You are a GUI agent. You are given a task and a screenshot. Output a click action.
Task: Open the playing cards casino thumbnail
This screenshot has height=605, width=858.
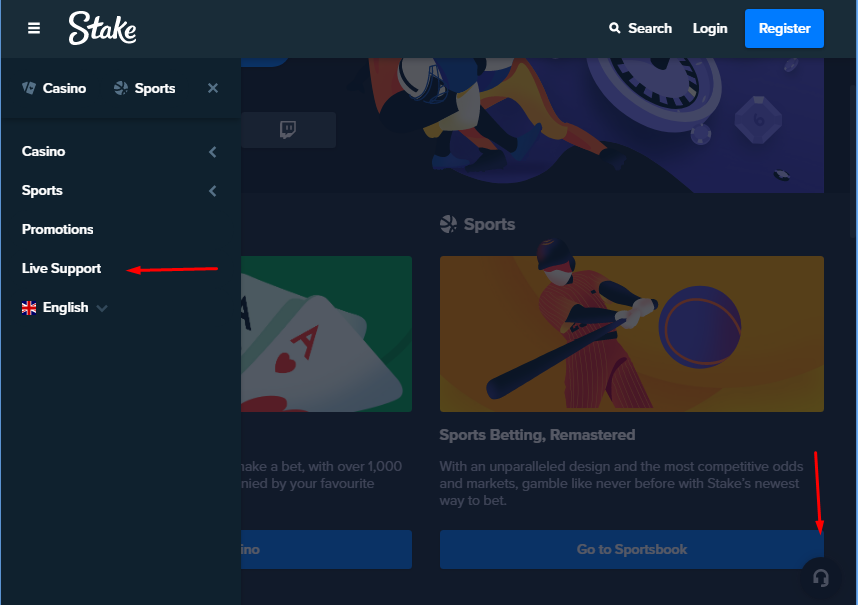tap(326, 334)
